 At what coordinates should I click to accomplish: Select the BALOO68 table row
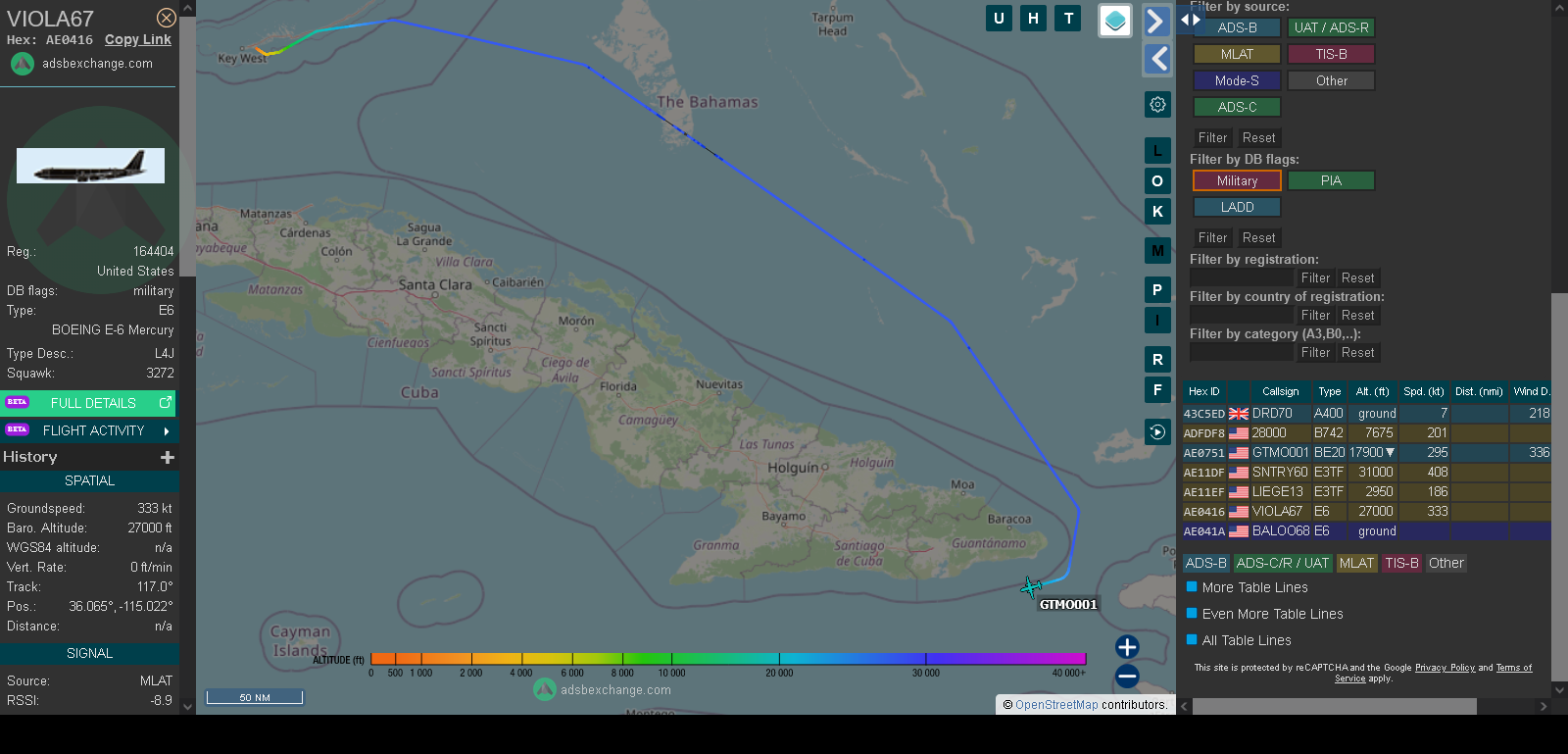pos(1367,531)
